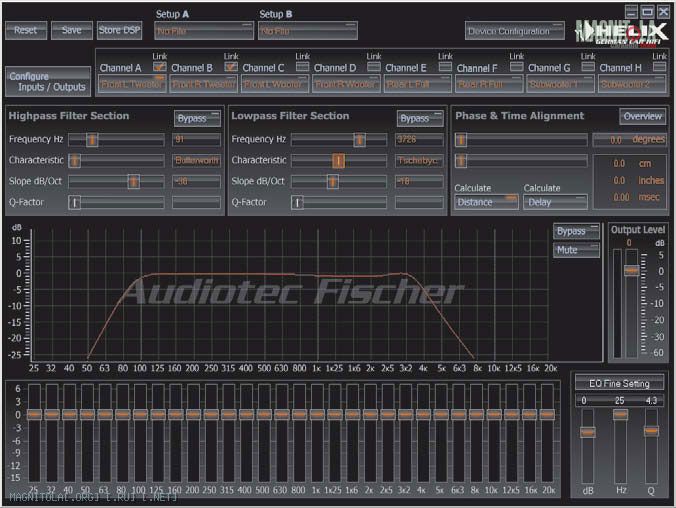Viewport: 676px width, 508px height.
Task: Enable the Link checkbox for Channel F
Action: [516, 66]
